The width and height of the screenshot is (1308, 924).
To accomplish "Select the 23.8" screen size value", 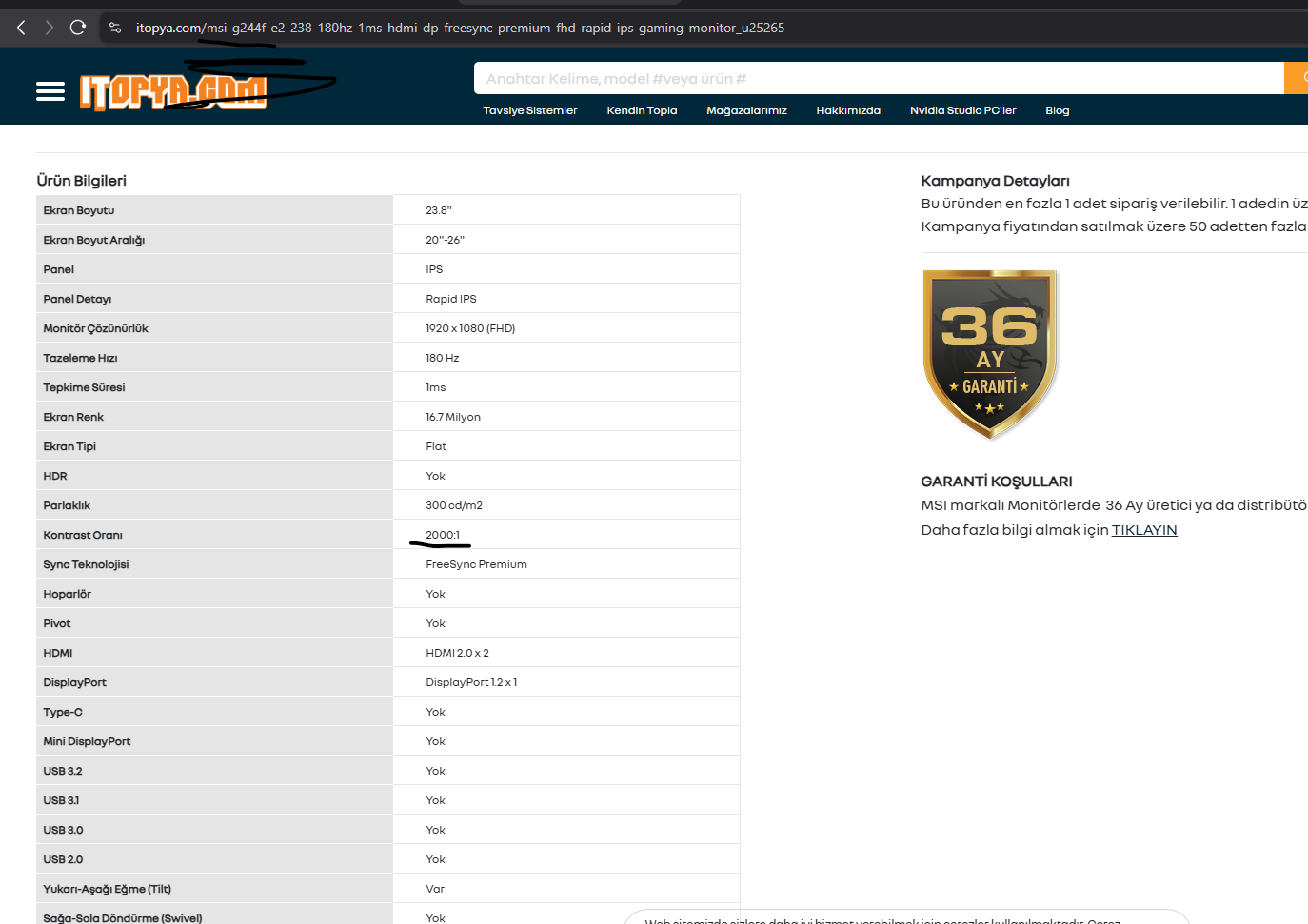I will coord(439,210).
